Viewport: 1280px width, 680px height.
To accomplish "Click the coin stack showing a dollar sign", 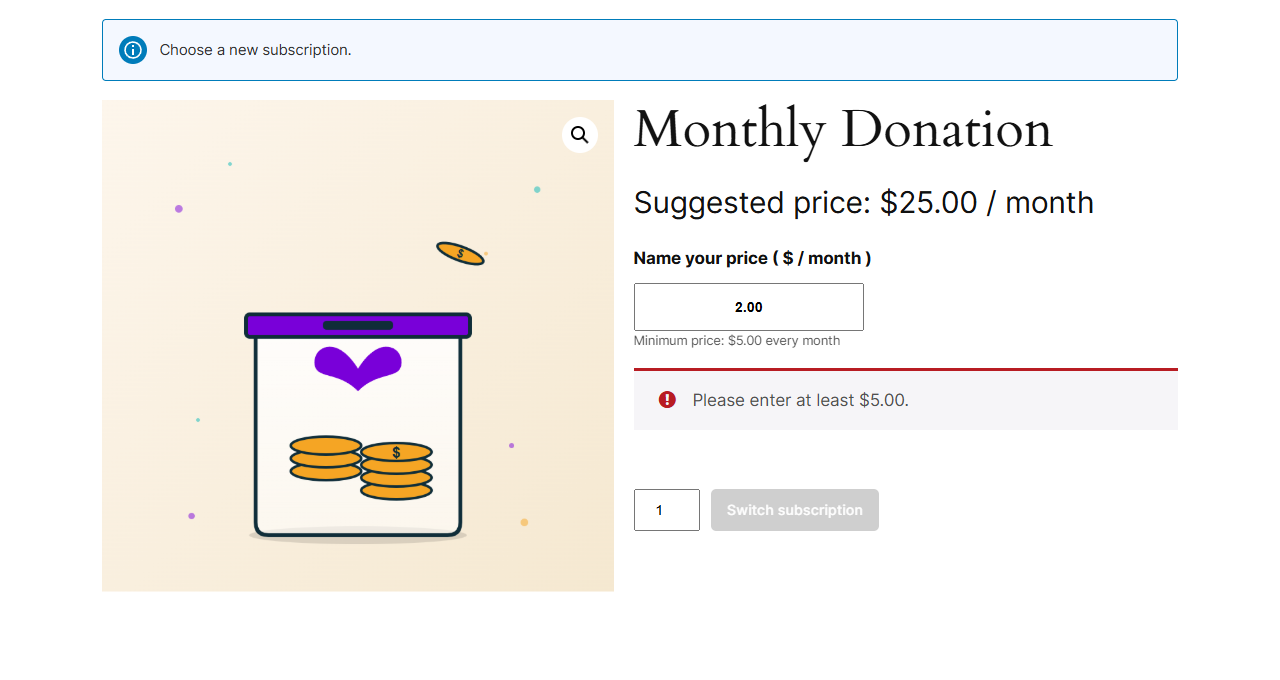I will [x=396, y=471].
